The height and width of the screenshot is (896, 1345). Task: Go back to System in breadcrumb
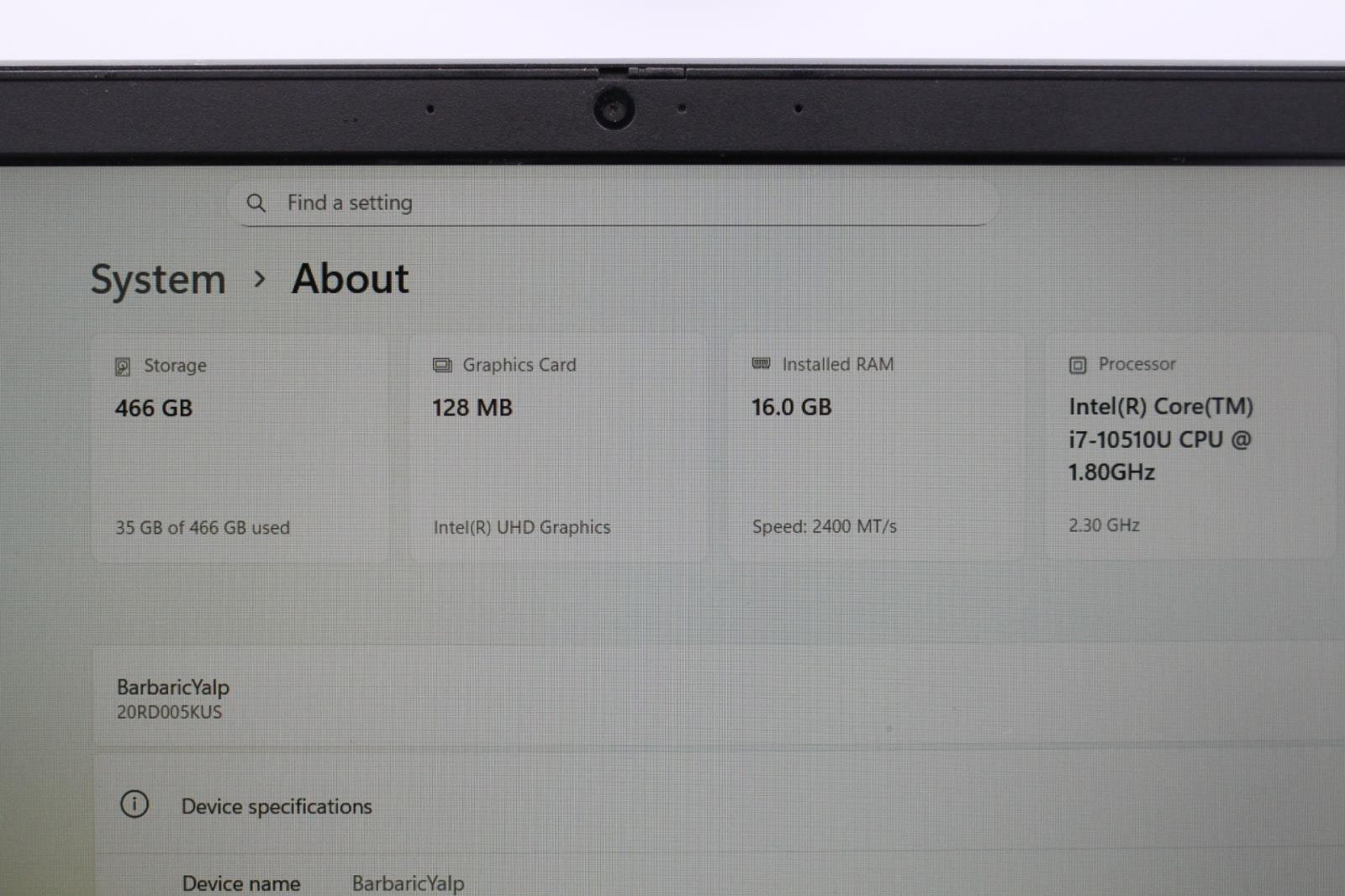158,280
